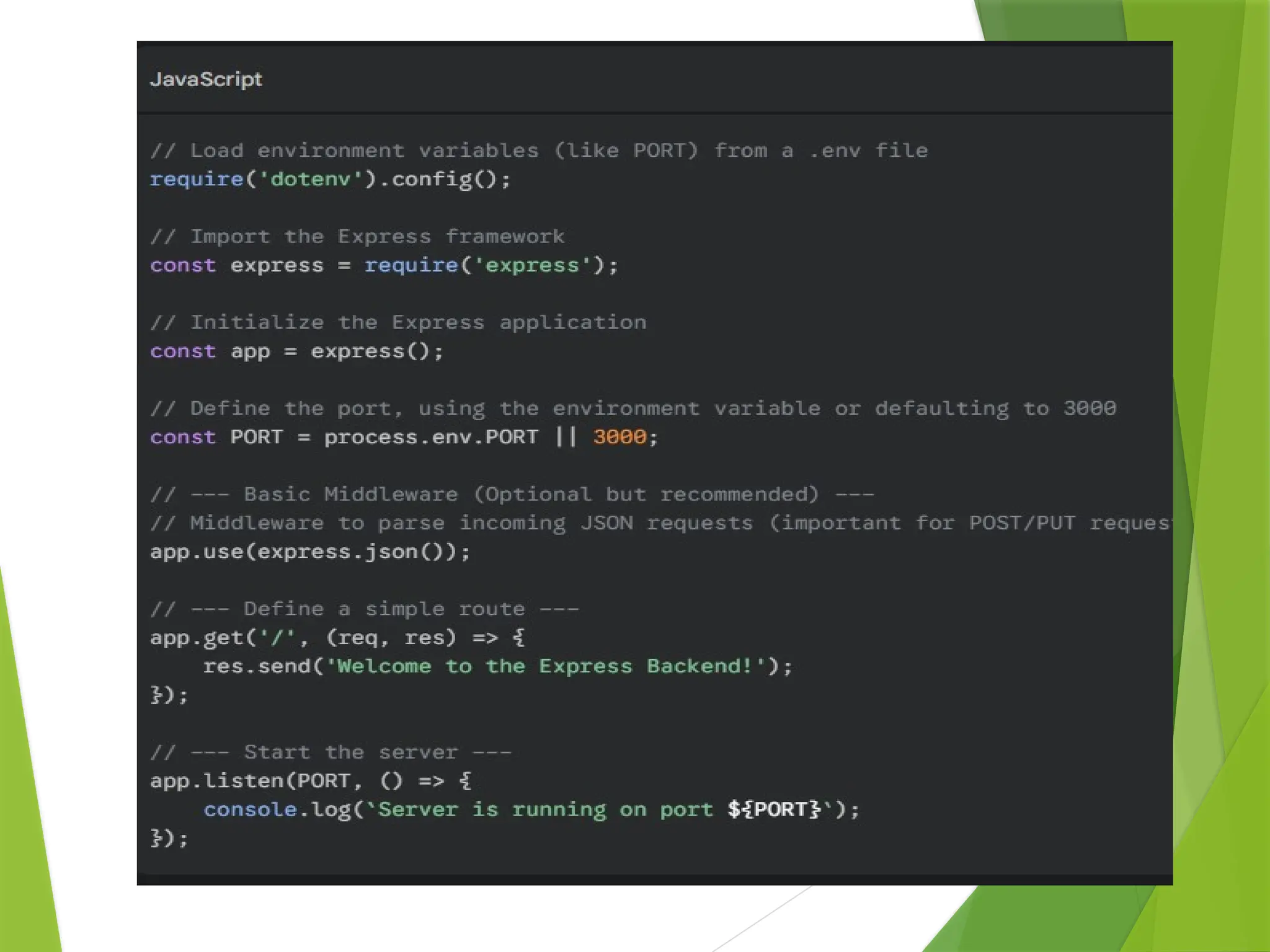
Task: Click the orange 3000 number literal
Action: pos(619,437)
